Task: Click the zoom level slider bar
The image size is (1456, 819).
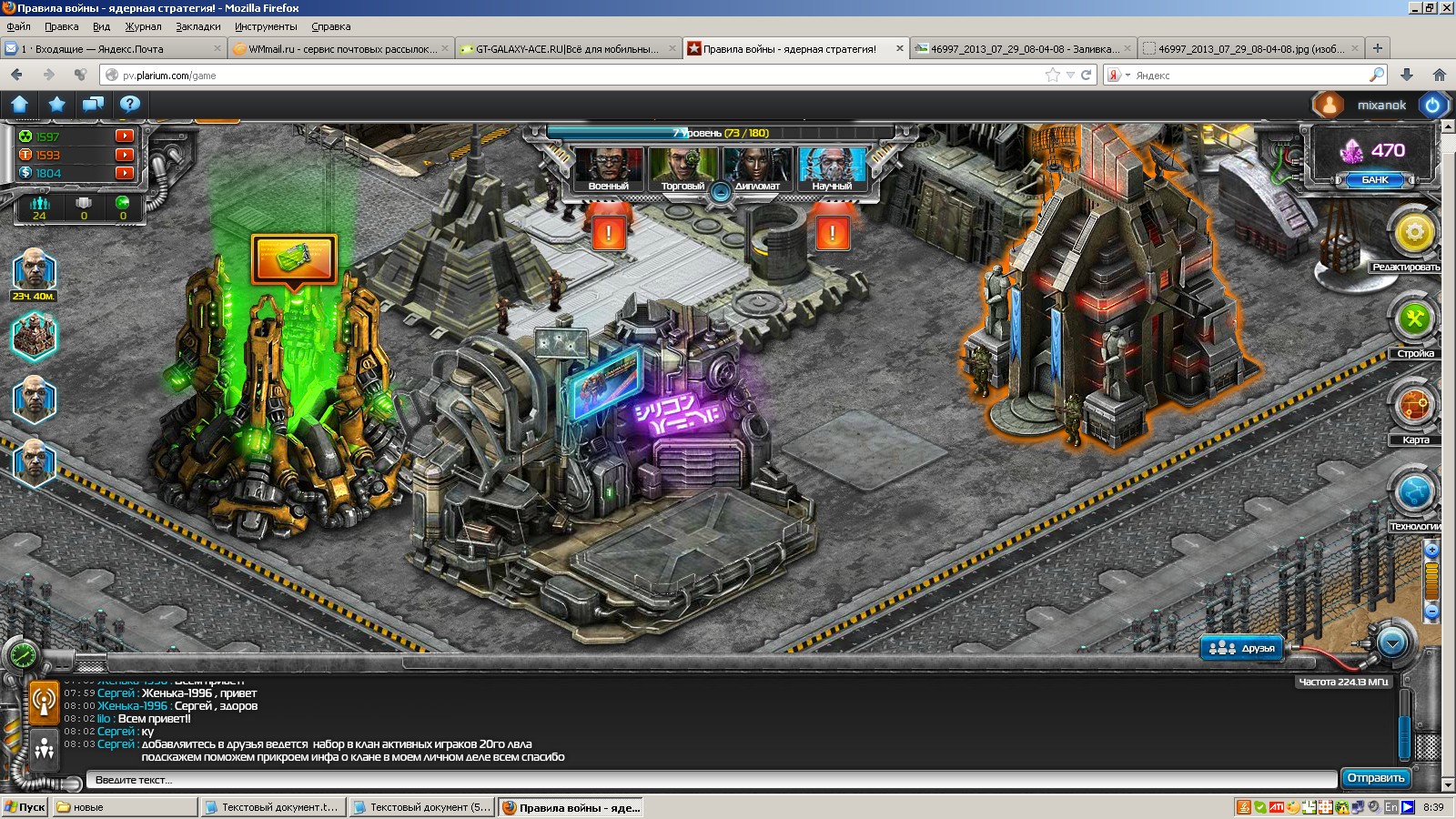Action: (1431, 581)
